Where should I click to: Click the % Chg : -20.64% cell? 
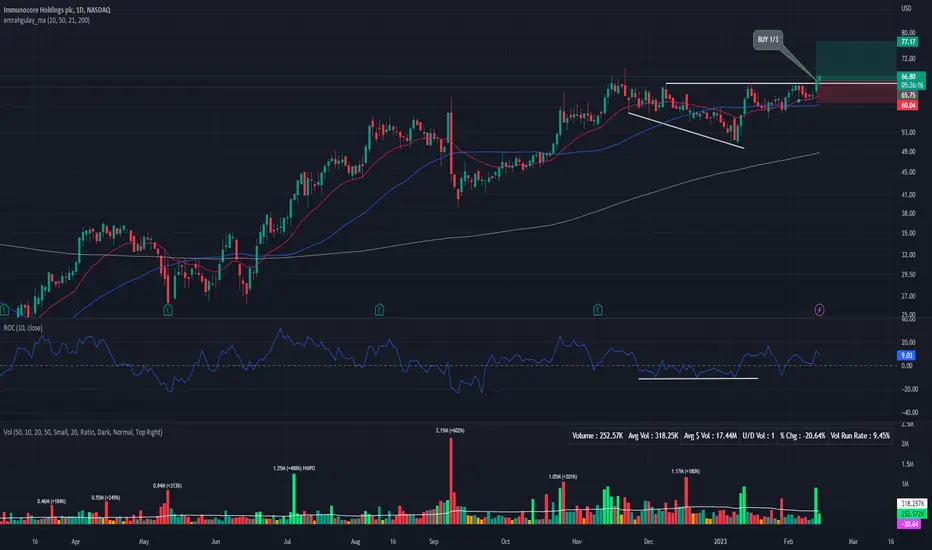802,436
